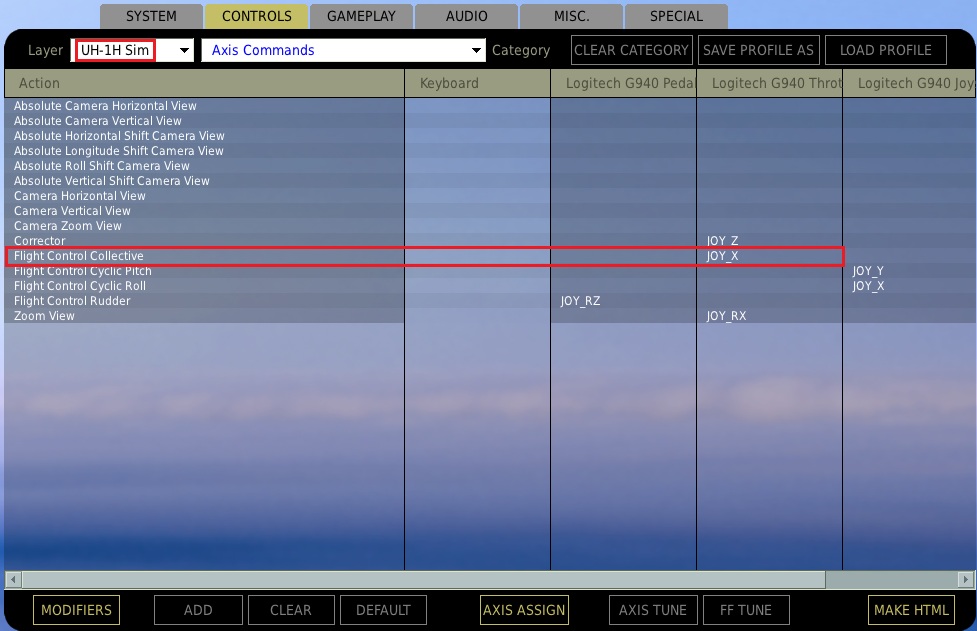Select the Camera Horizontal View row
Image resolution: width=977 pixels, height=631 pixels.
tap(204, 196)
